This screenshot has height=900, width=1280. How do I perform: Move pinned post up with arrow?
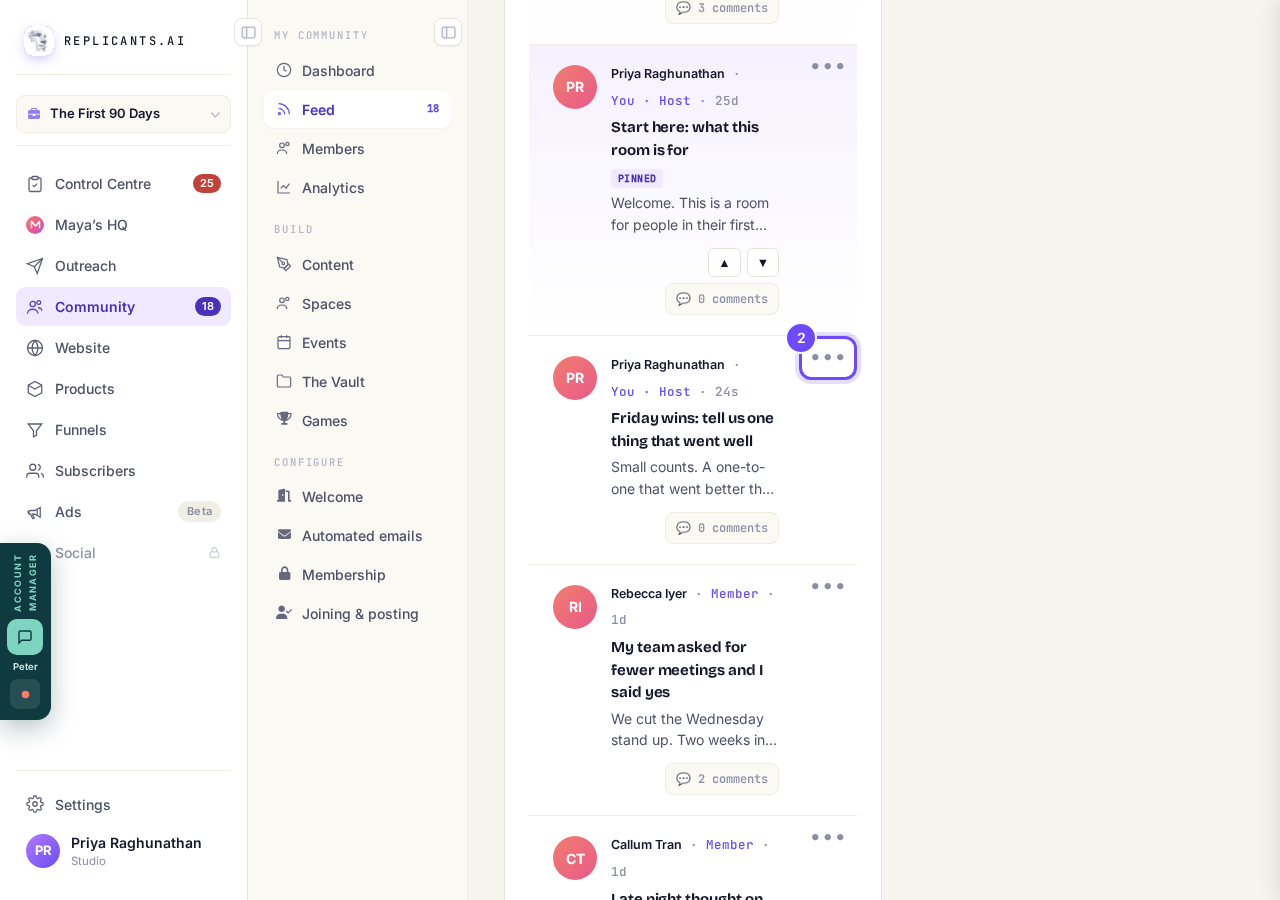coord(724,263)
